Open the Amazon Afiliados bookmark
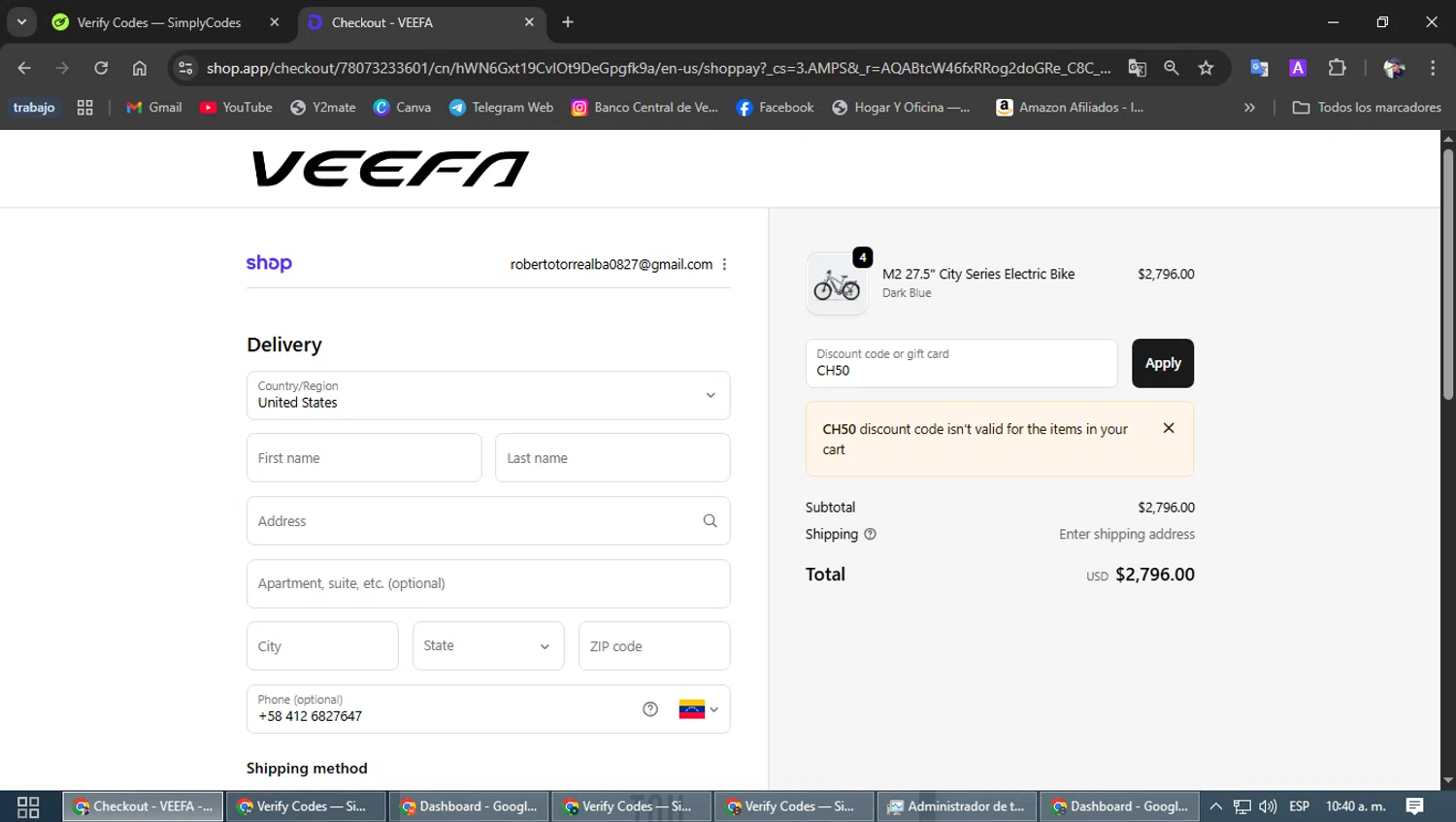Screen dimensions: 1456x822 click(1071, 108)
